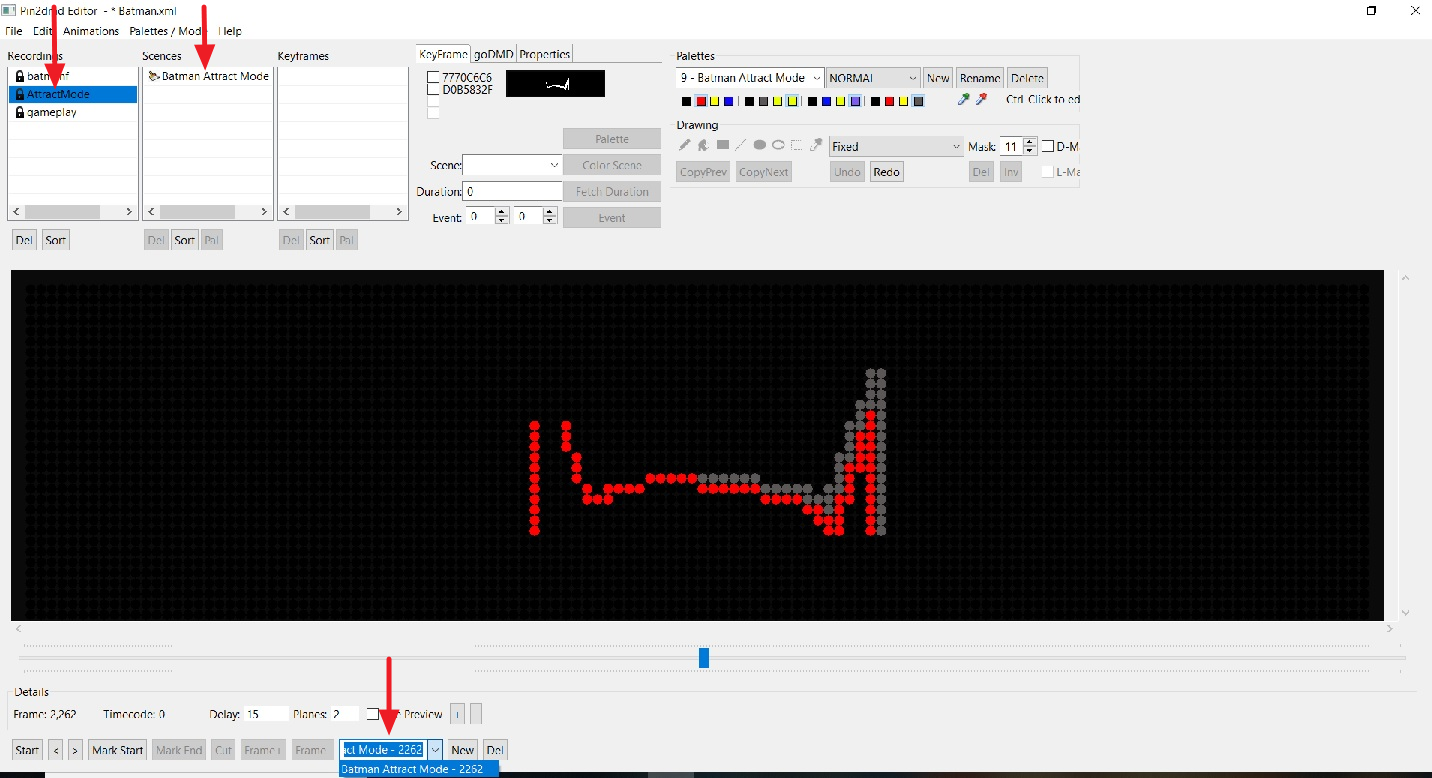The image size is (1432, 778).
Task: Increase the Mask number stepper
Action: (1029, 142)
